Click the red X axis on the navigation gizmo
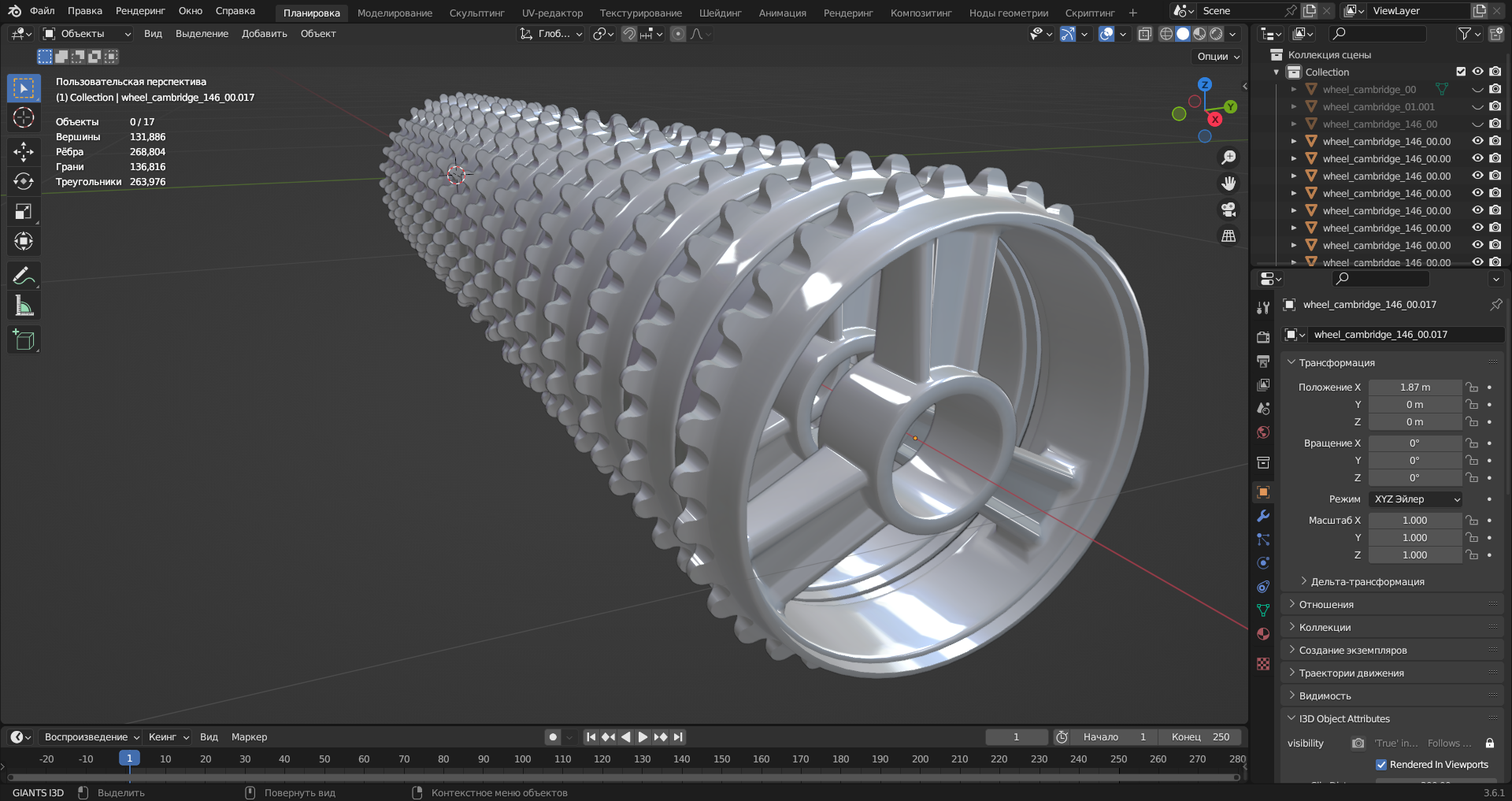This screenshot has width=1512, height=801. click(1215, 119)
